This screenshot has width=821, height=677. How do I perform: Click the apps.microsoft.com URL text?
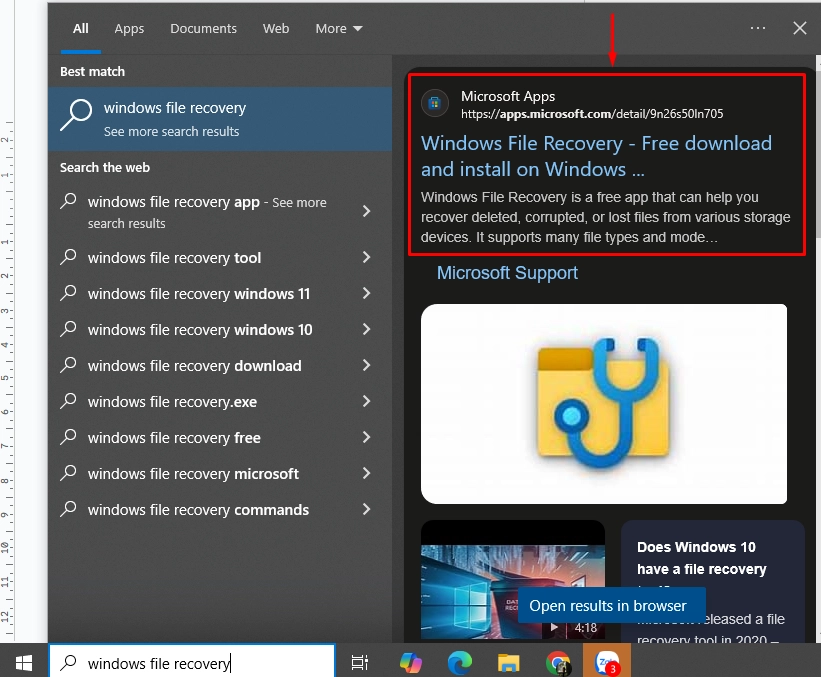pos(592,114)
